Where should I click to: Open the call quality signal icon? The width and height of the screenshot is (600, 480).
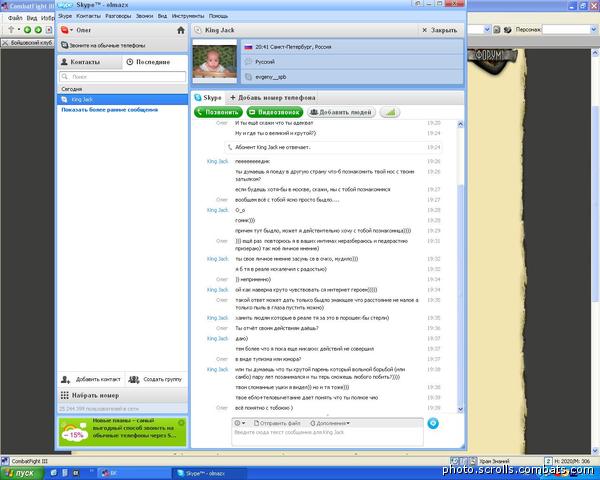(x=390, y=112)
